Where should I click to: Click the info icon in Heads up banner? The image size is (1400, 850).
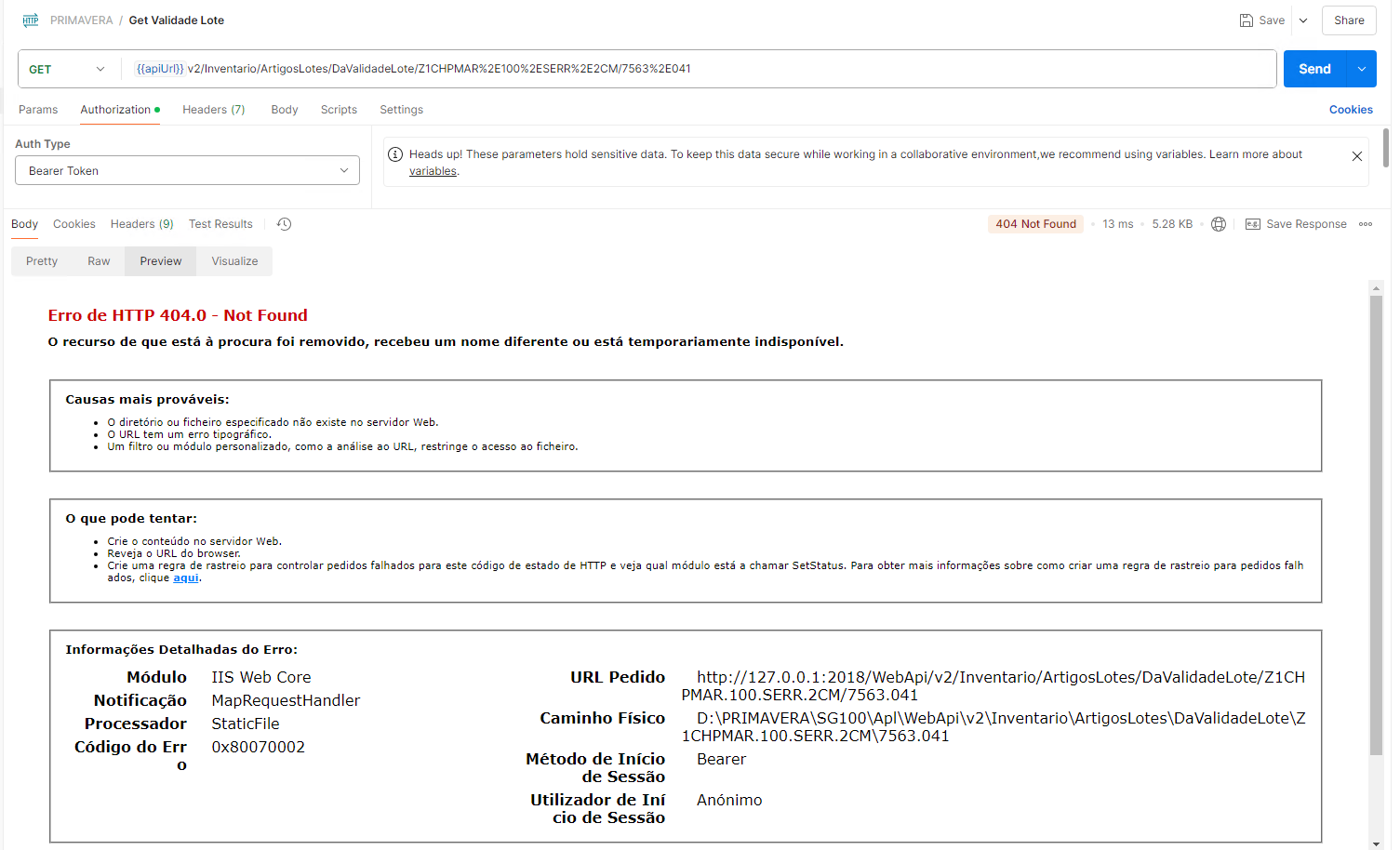pyautogui.click(x=395, y=154)
